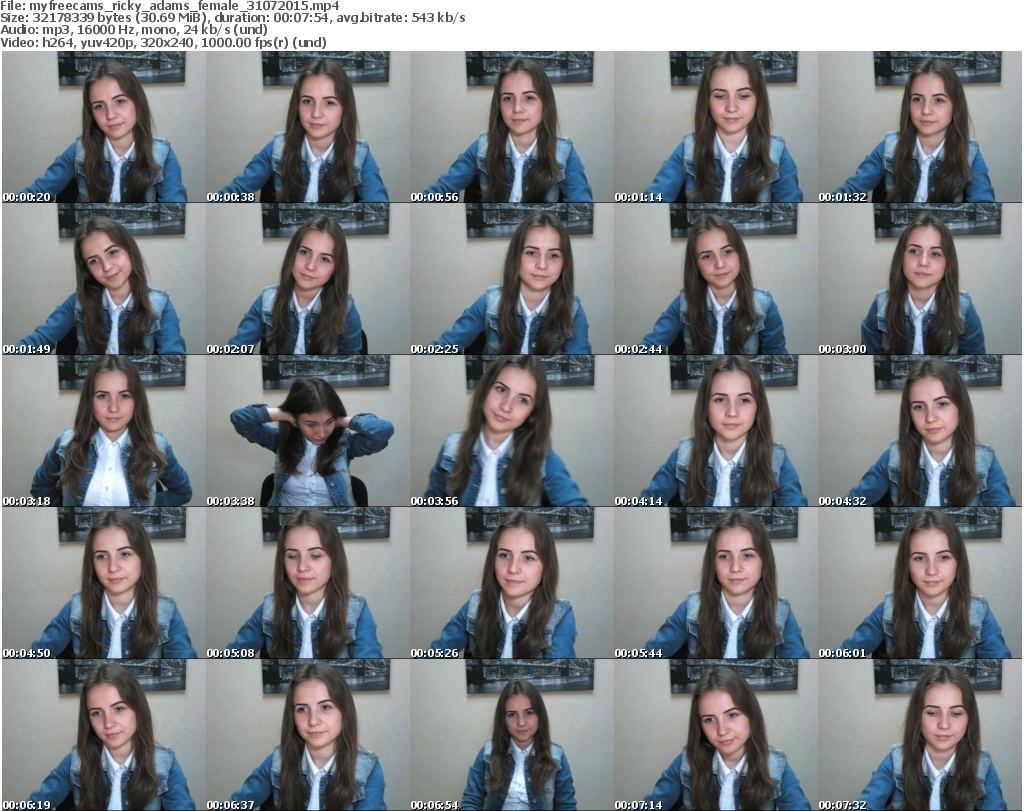
Task: Choose the thumbnail frame stamped 00:04:50
Action: point(104,583)
